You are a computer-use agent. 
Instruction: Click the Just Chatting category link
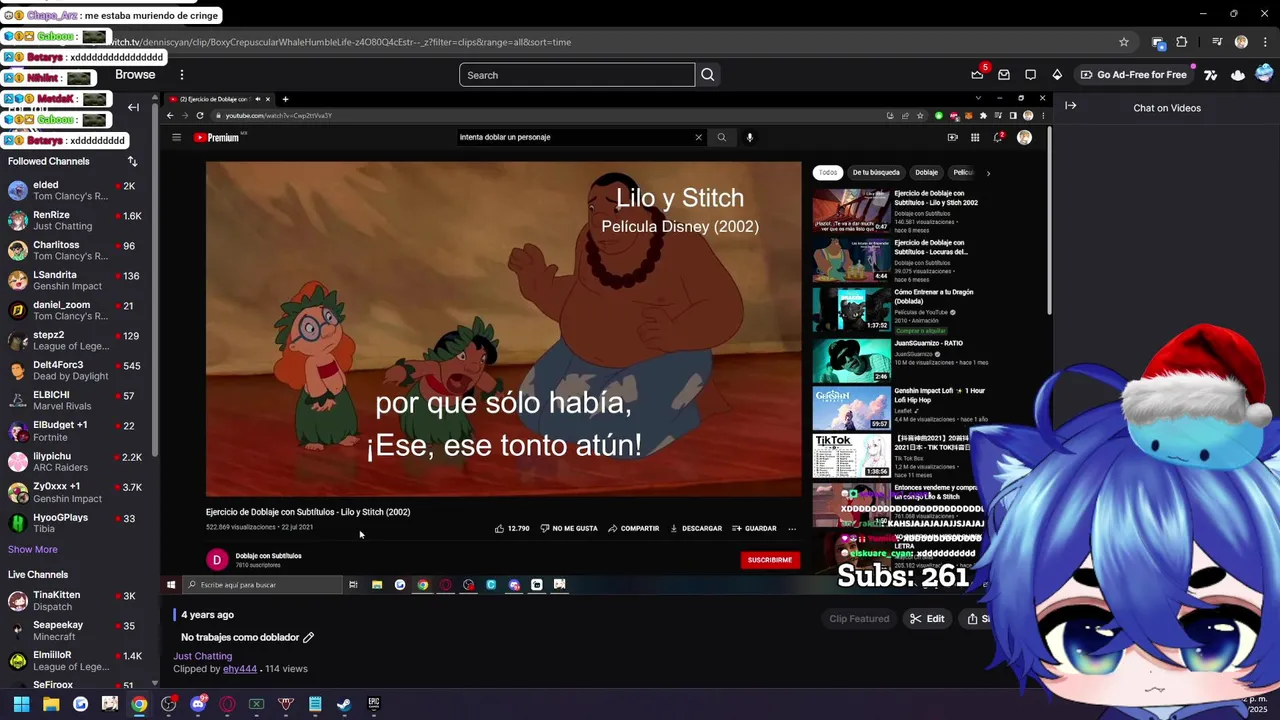pyautogui.click(x=202, y=656)
